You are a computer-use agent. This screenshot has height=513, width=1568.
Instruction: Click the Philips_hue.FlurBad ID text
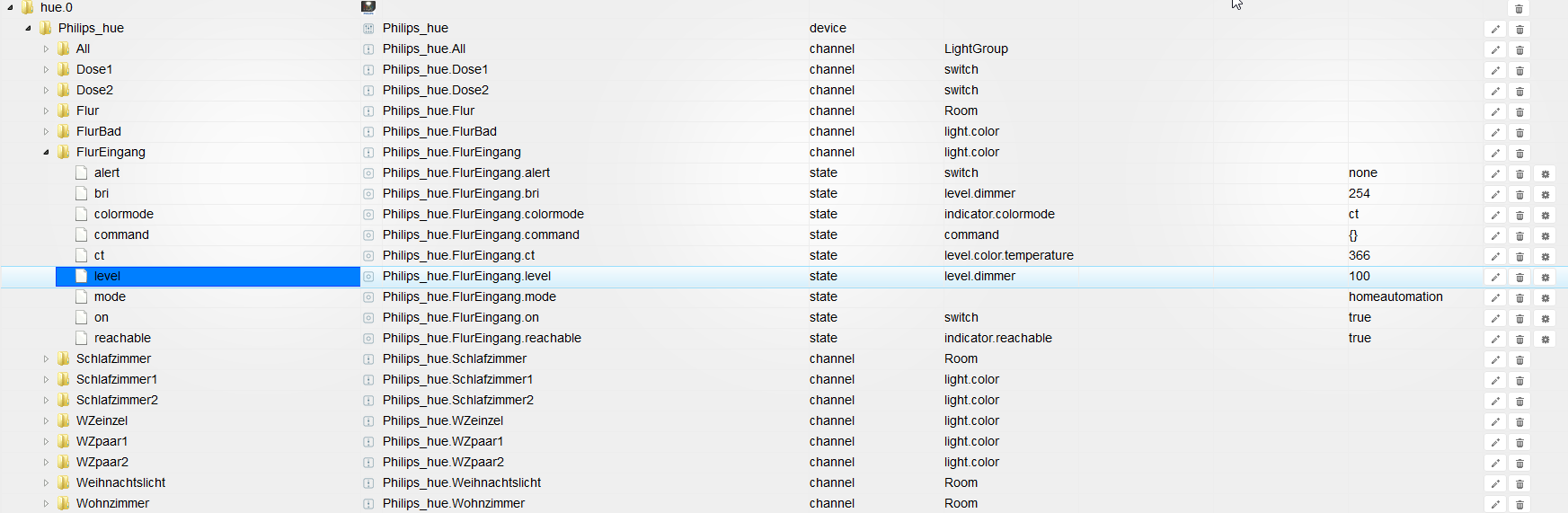click(x=439, y=131)
